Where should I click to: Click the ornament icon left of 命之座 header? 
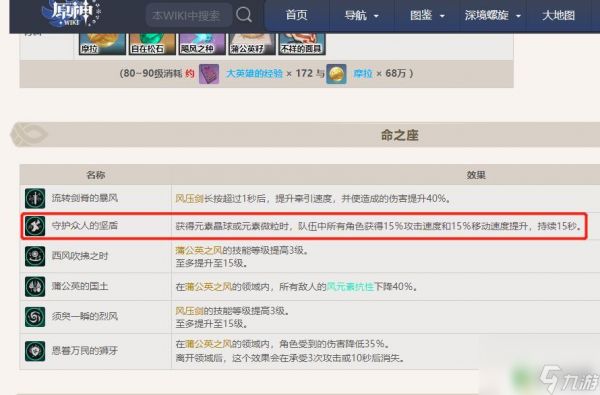tap(29, 134)
